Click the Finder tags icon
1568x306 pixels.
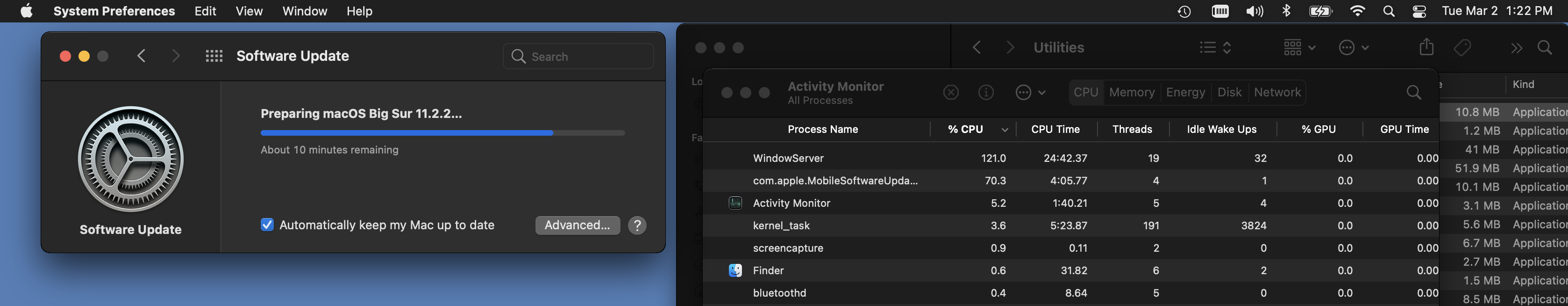[x=1462, y=48]
